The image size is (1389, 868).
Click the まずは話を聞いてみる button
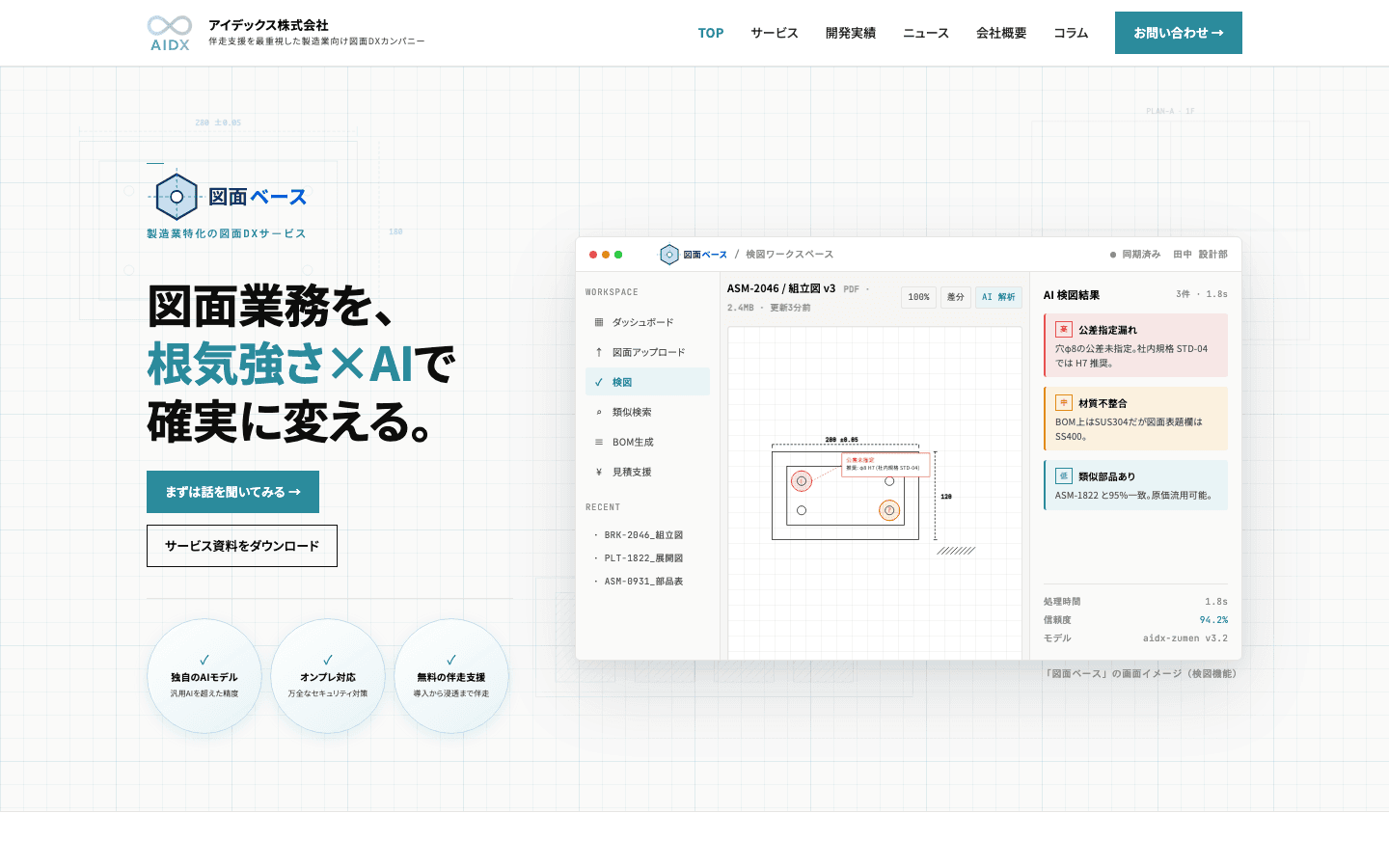pyautogui.click(x=232, y=492)
